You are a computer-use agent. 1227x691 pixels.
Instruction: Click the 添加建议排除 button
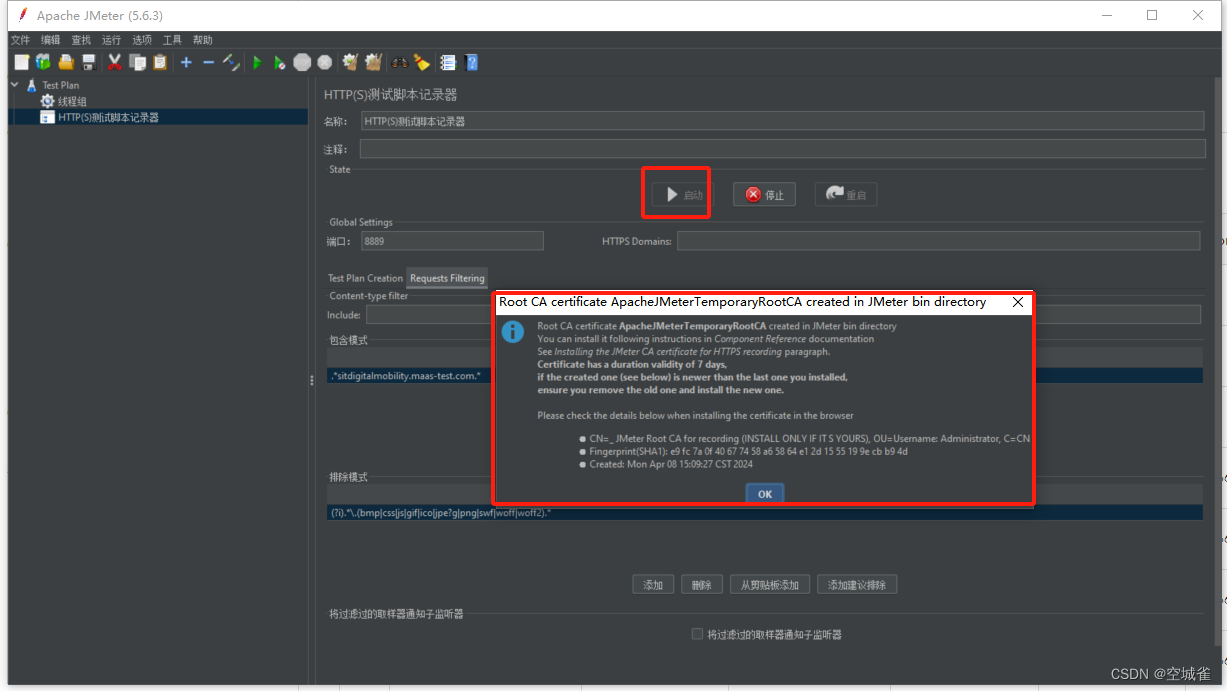(x=857, y=585)
